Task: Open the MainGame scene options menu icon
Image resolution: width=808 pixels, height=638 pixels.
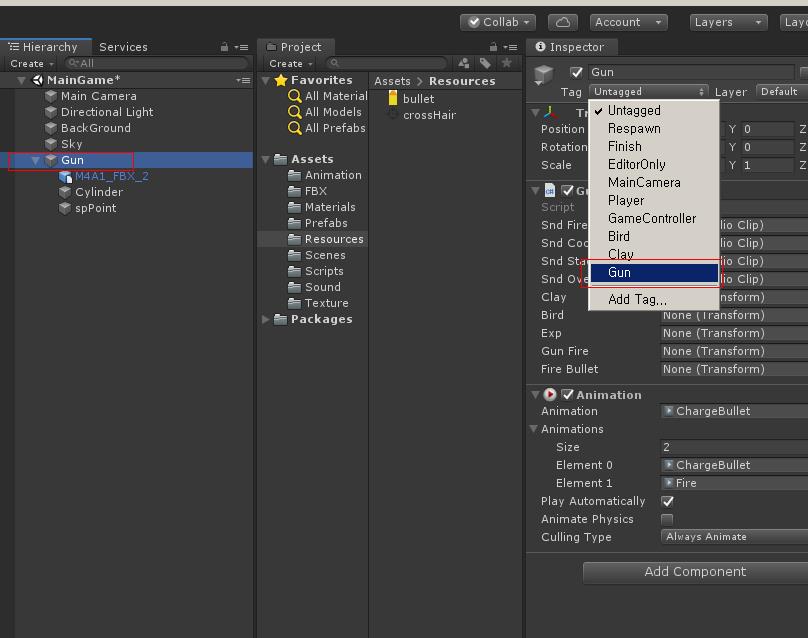Action: tap(243, 80)
